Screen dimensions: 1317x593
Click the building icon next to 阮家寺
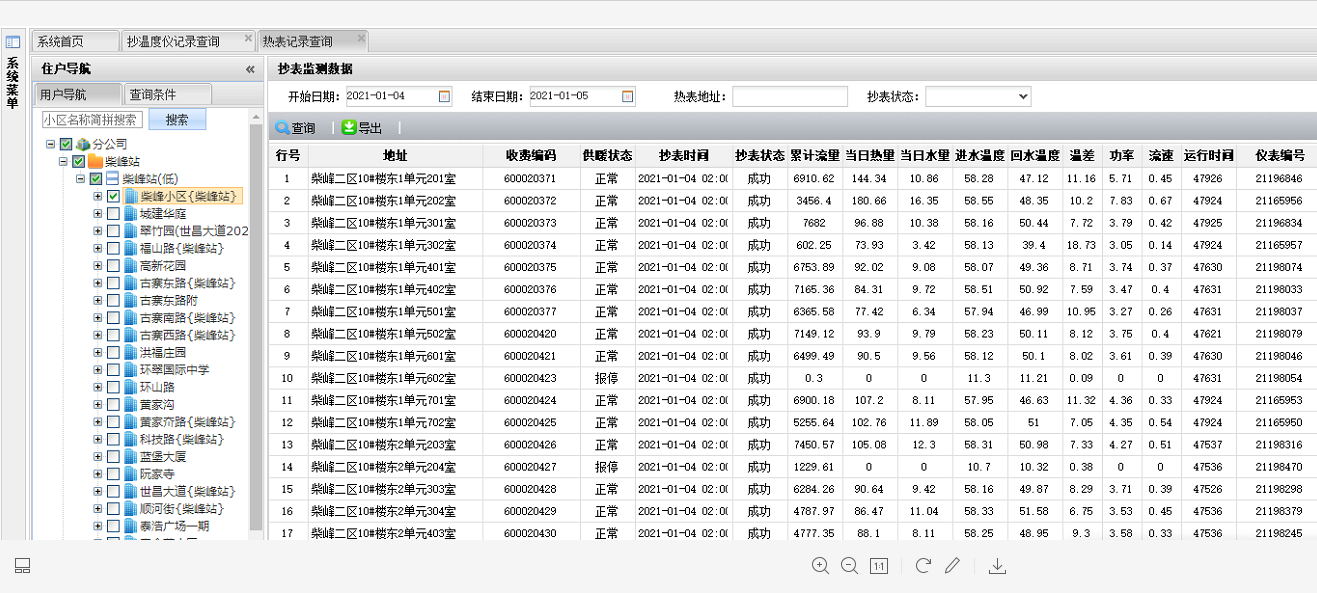[x=131, y=474]
